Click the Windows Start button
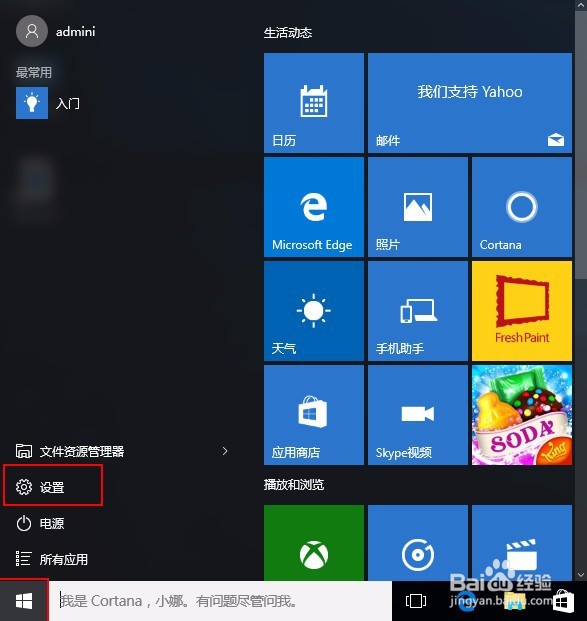This screenshot has height=621, width=587. pos(24,601)
